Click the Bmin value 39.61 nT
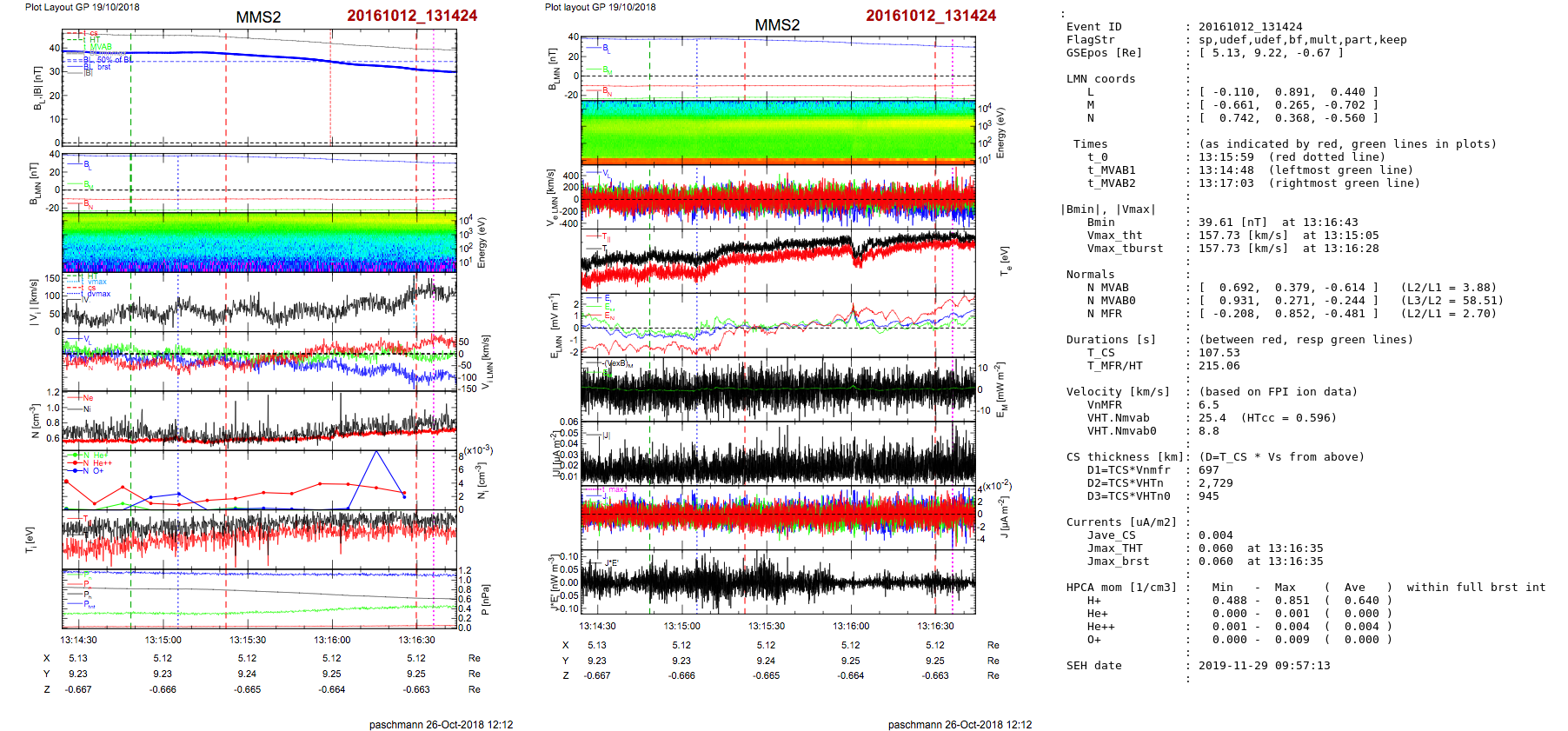The width and height of the screenshot is (1568, 731). 1232,223
